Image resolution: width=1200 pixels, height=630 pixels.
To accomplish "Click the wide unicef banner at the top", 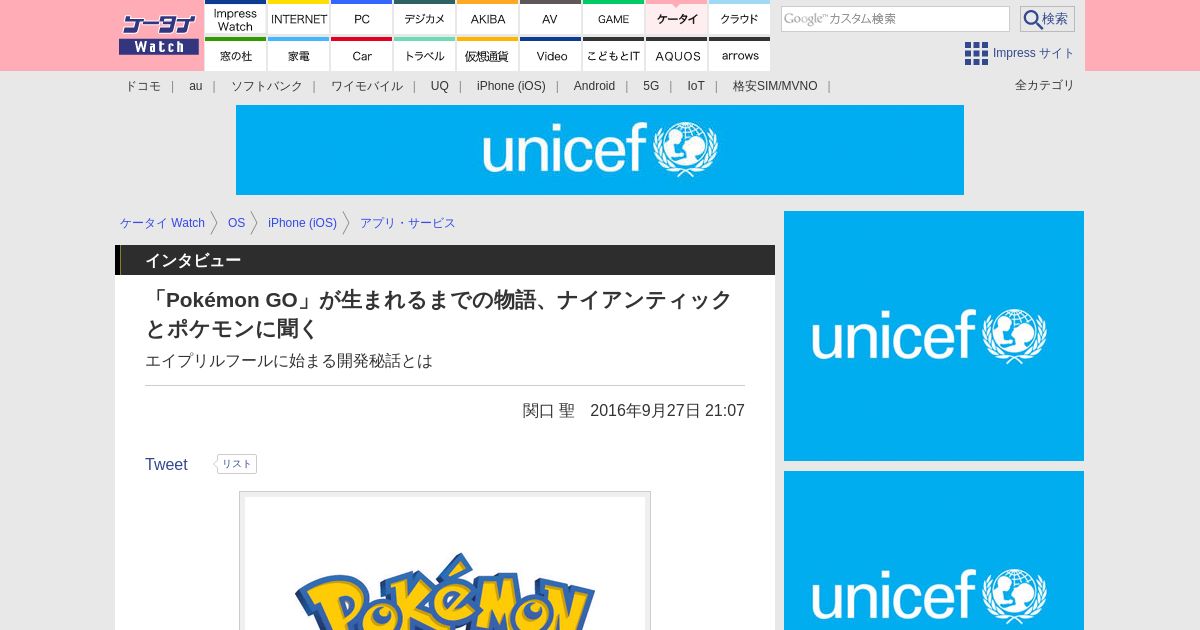I will pos(600,150).
